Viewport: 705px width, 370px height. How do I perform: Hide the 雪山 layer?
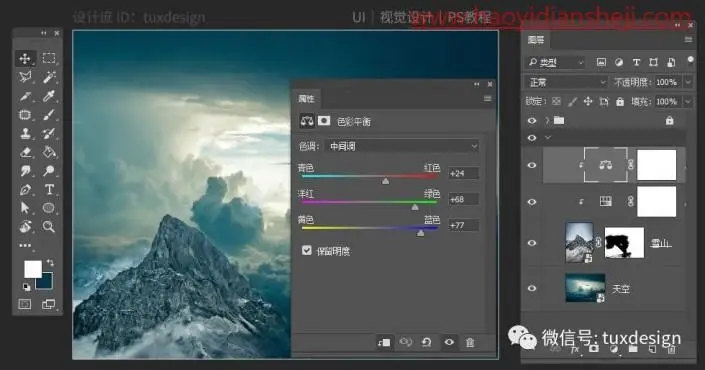tap(532, 243)
